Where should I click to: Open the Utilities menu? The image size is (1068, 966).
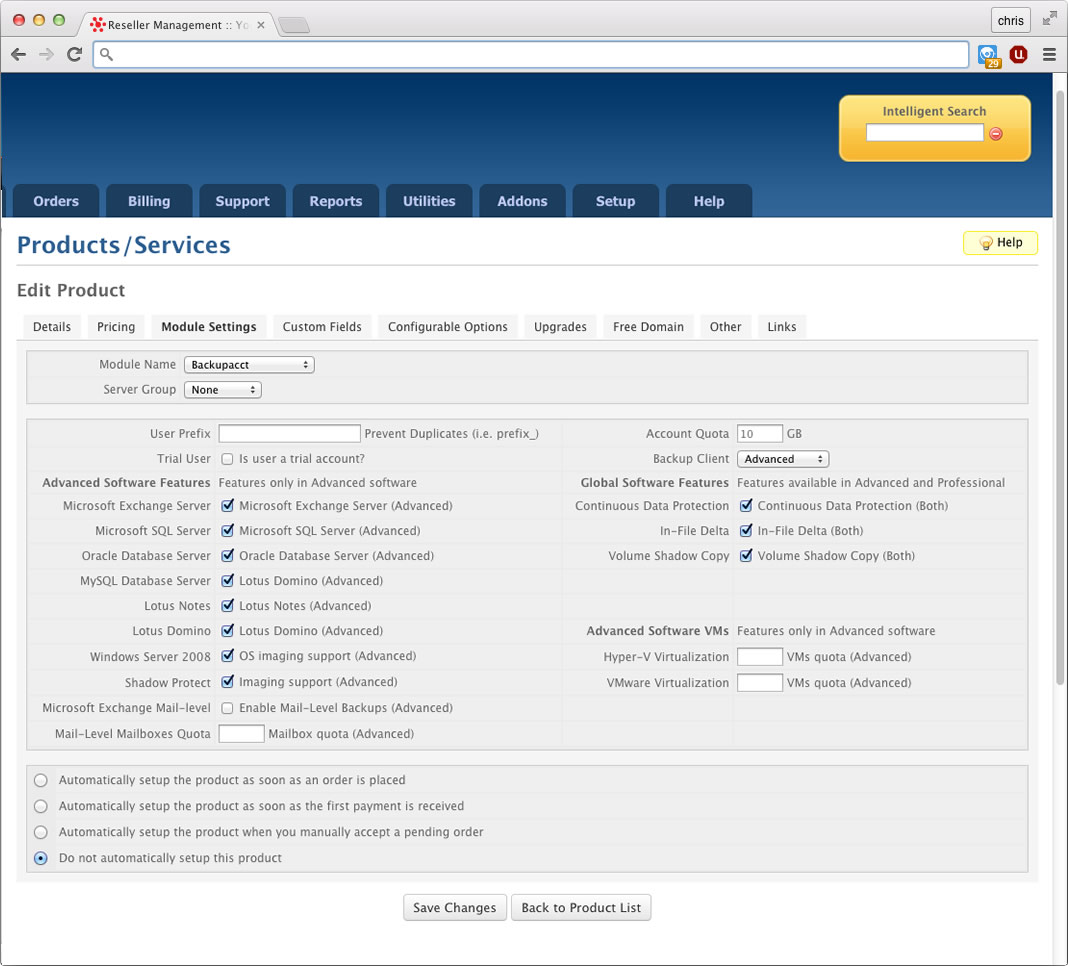(x=429, y=201)
